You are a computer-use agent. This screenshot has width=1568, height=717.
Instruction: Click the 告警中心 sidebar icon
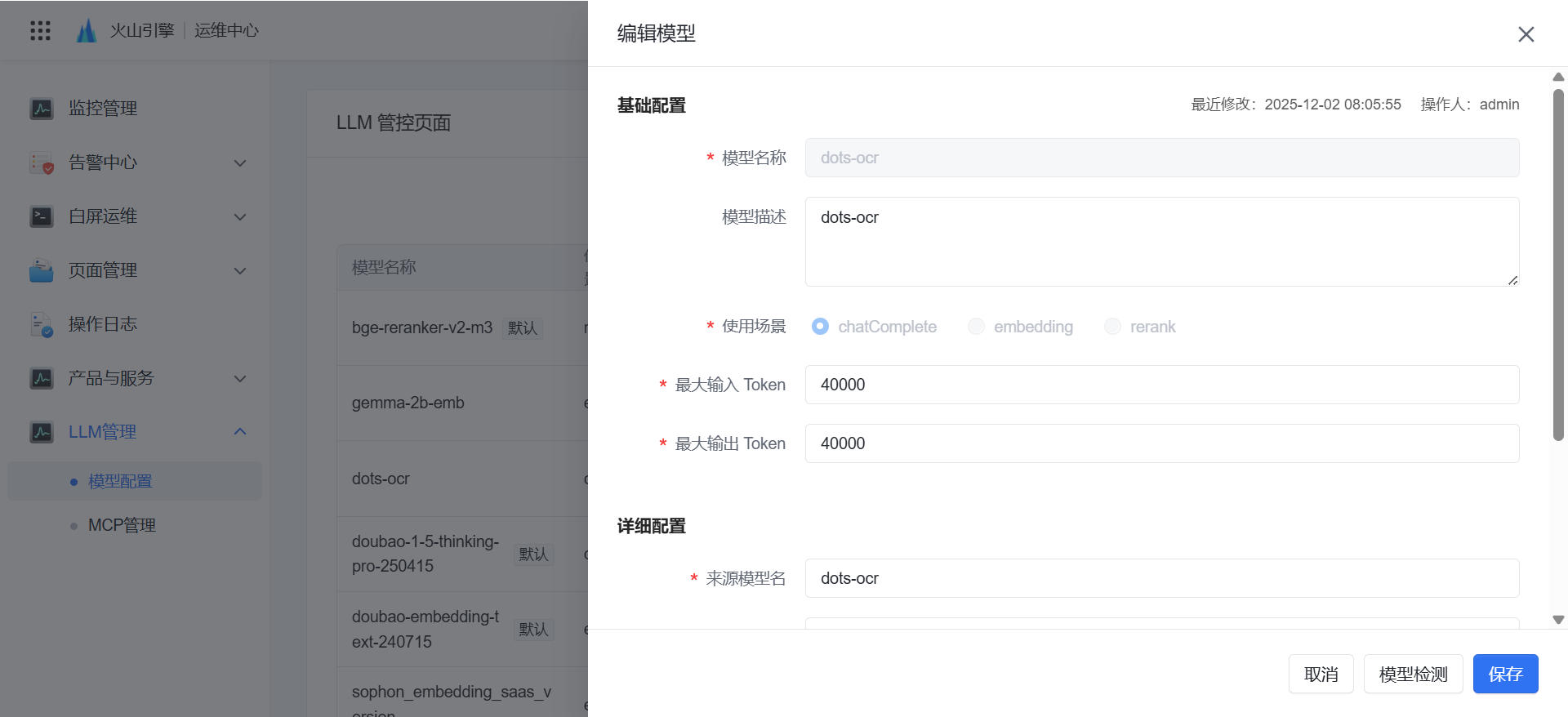(x=42, y=163)
